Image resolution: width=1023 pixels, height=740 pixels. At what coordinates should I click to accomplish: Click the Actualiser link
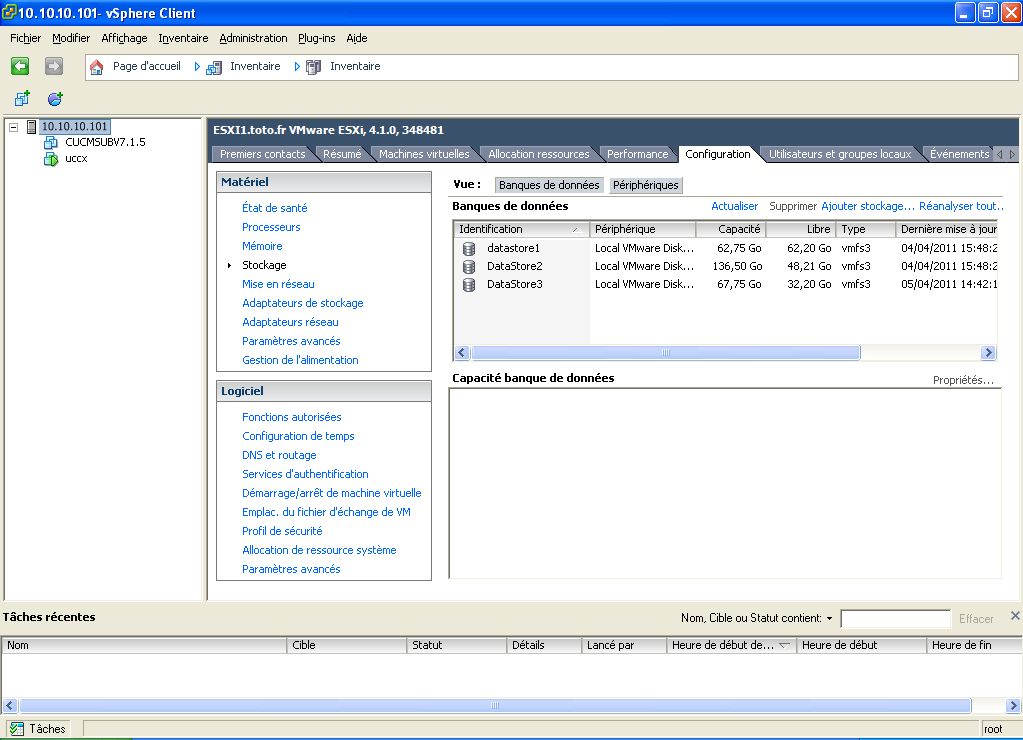tap(734, 206)
